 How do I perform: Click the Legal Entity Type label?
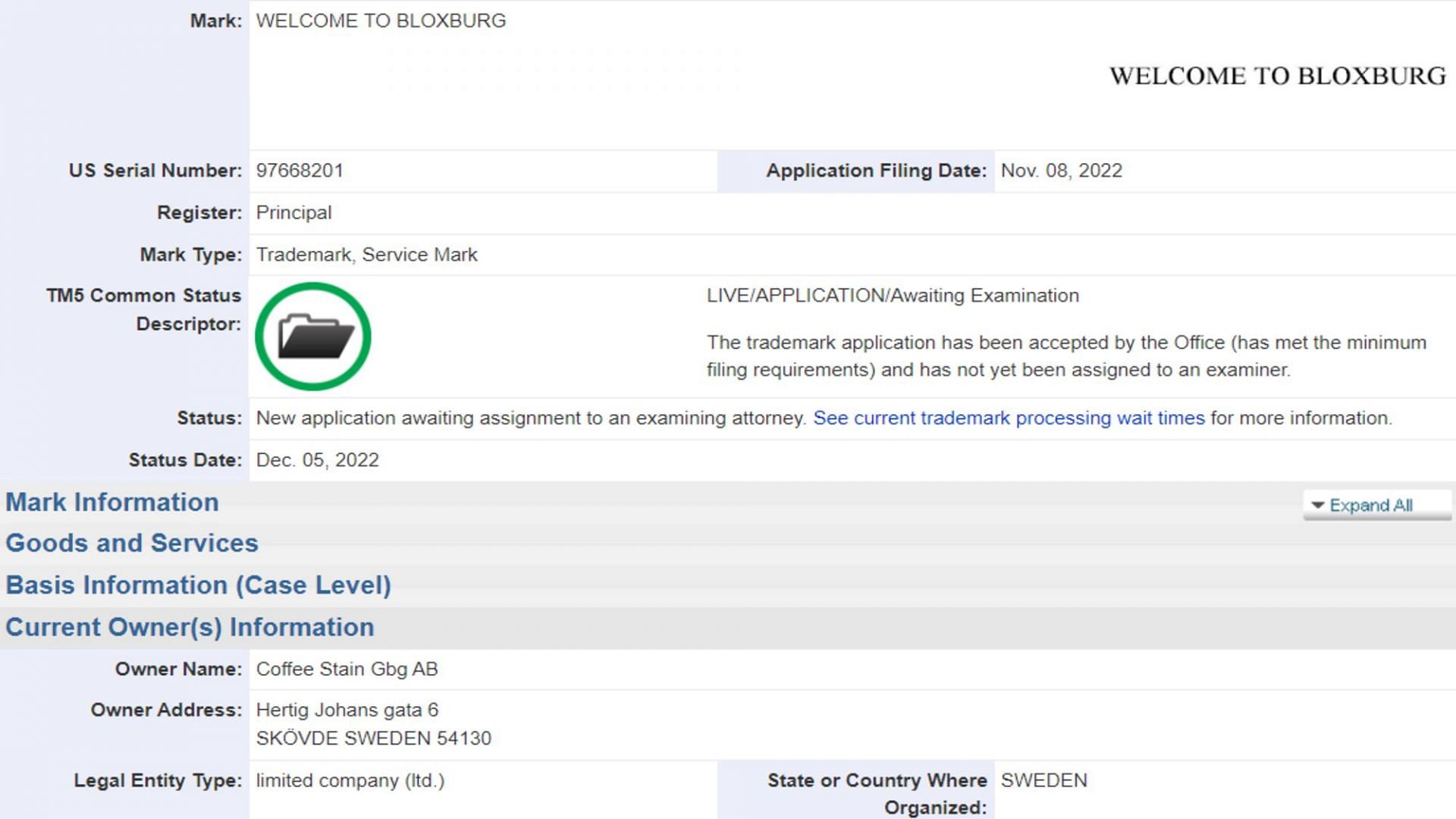[158, 781]
